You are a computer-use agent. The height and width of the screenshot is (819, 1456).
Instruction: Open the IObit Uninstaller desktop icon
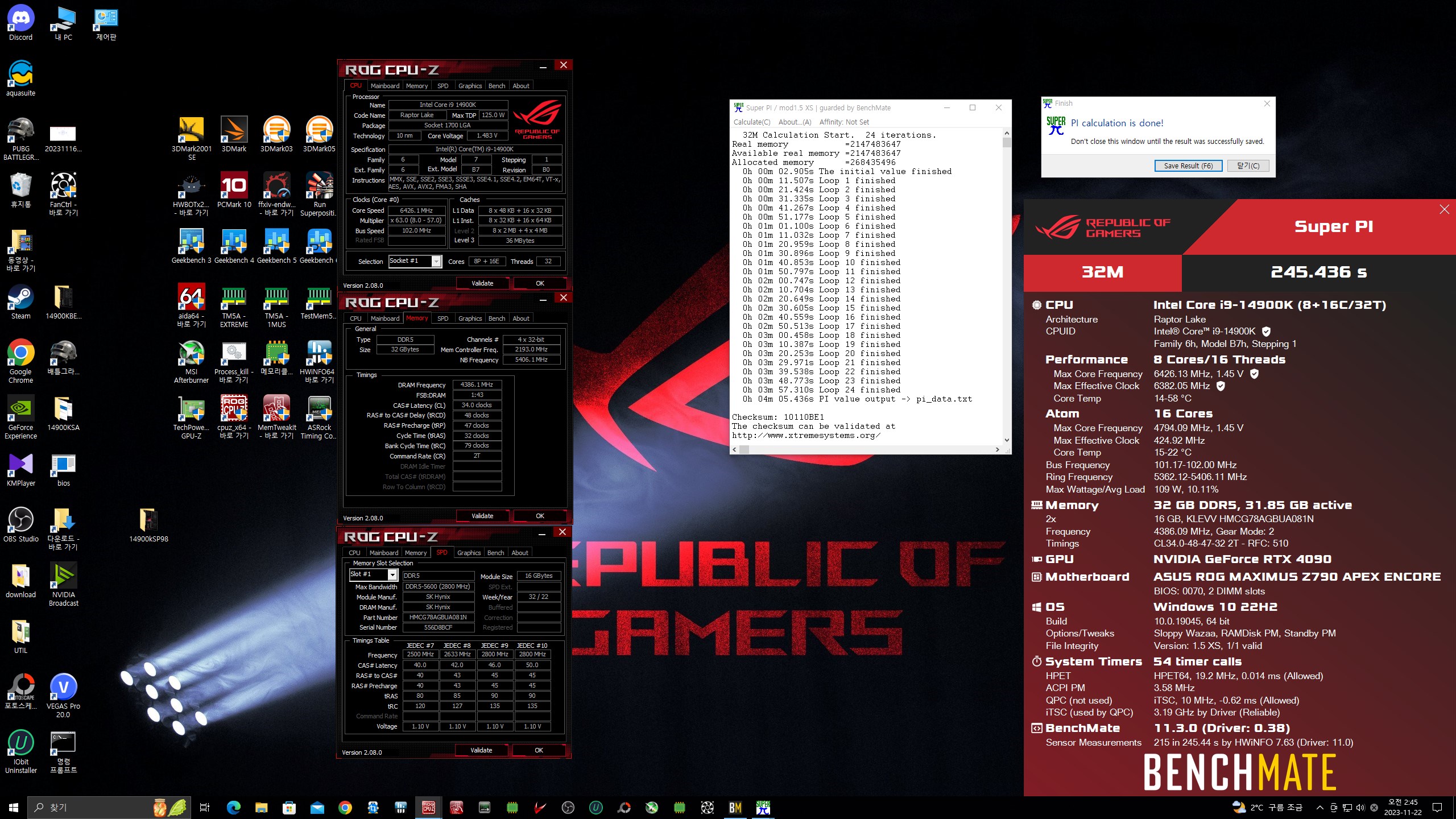point(20,751)
